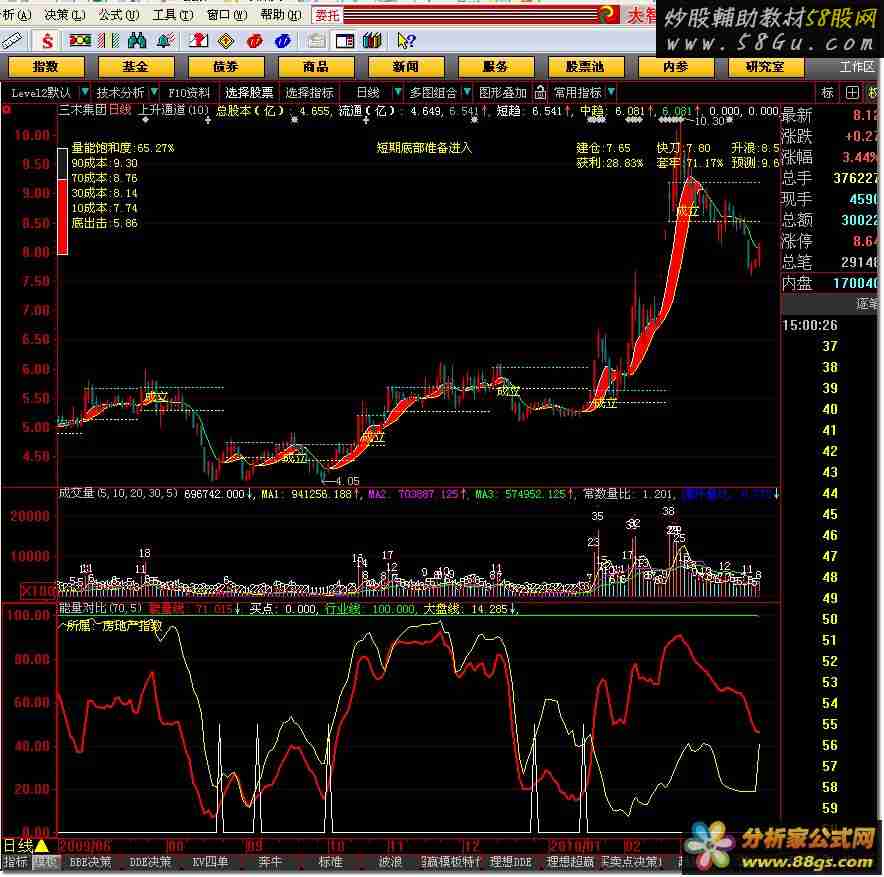Screen dimensions: 884x877
Task: Click the 所属: 房地产指数 label
Action: (114, 625)
